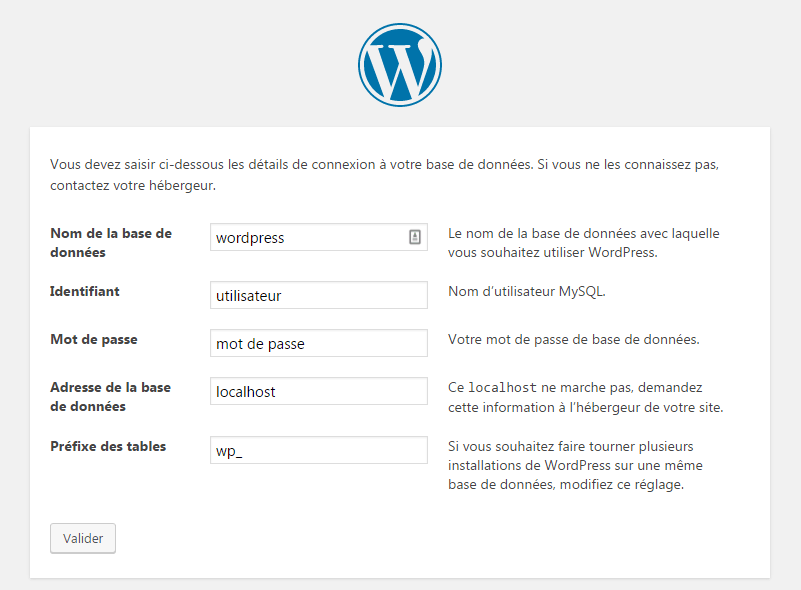The width and height of the screenshot is (801, 590).
Task: Focus the database name field containing wordpress
Action: pyautogui.click(x=319, y=237)
